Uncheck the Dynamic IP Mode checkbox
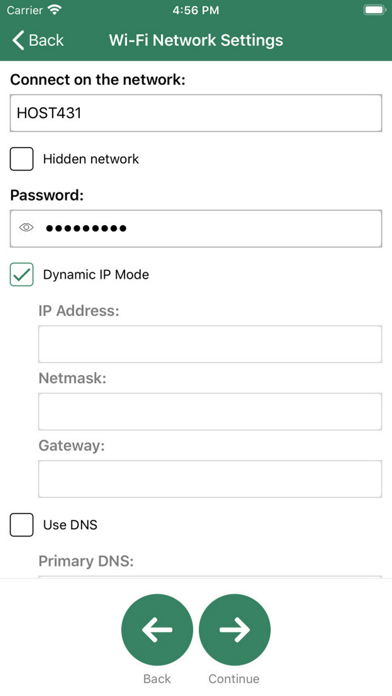The height and width of the screenshot is (696, 392). (22, 274)
